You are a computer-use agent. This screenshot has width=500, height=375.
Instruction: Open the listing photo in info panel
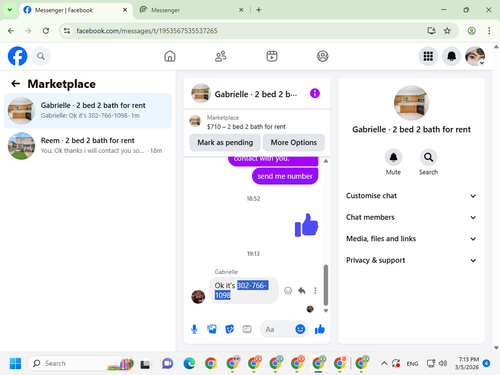tap(411, 103)
